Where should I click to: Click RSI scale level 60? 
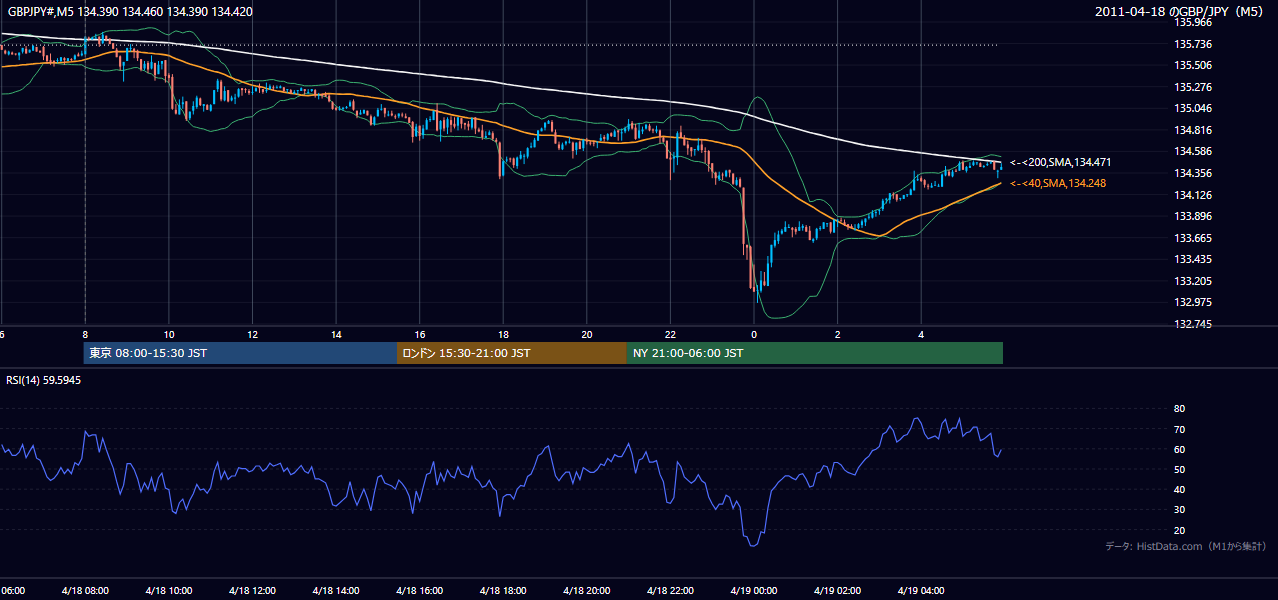pos(1180,449)
